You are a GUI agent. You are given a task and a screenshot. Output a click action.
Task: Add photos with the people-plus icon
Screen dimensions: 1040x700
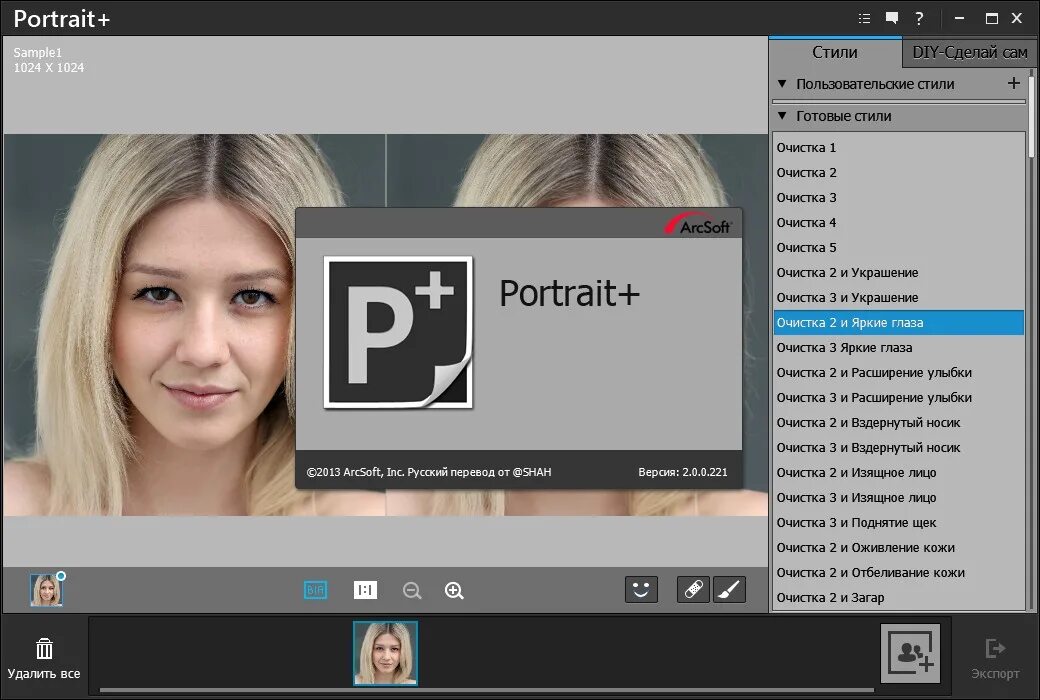[x=910, y=654]
